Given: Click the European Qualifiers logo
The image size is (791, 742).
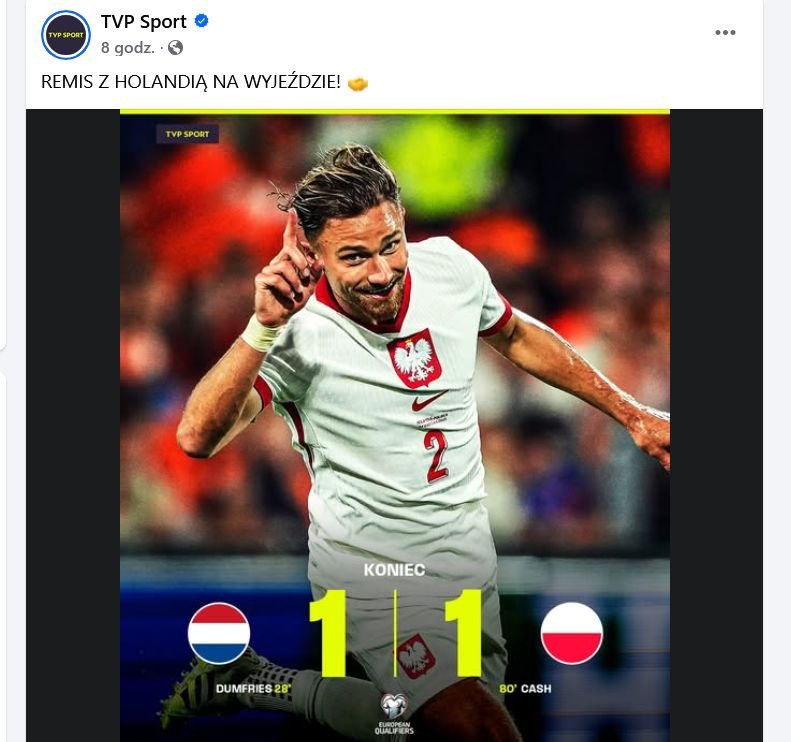Looking at the screenshot, I should (394, 714).
